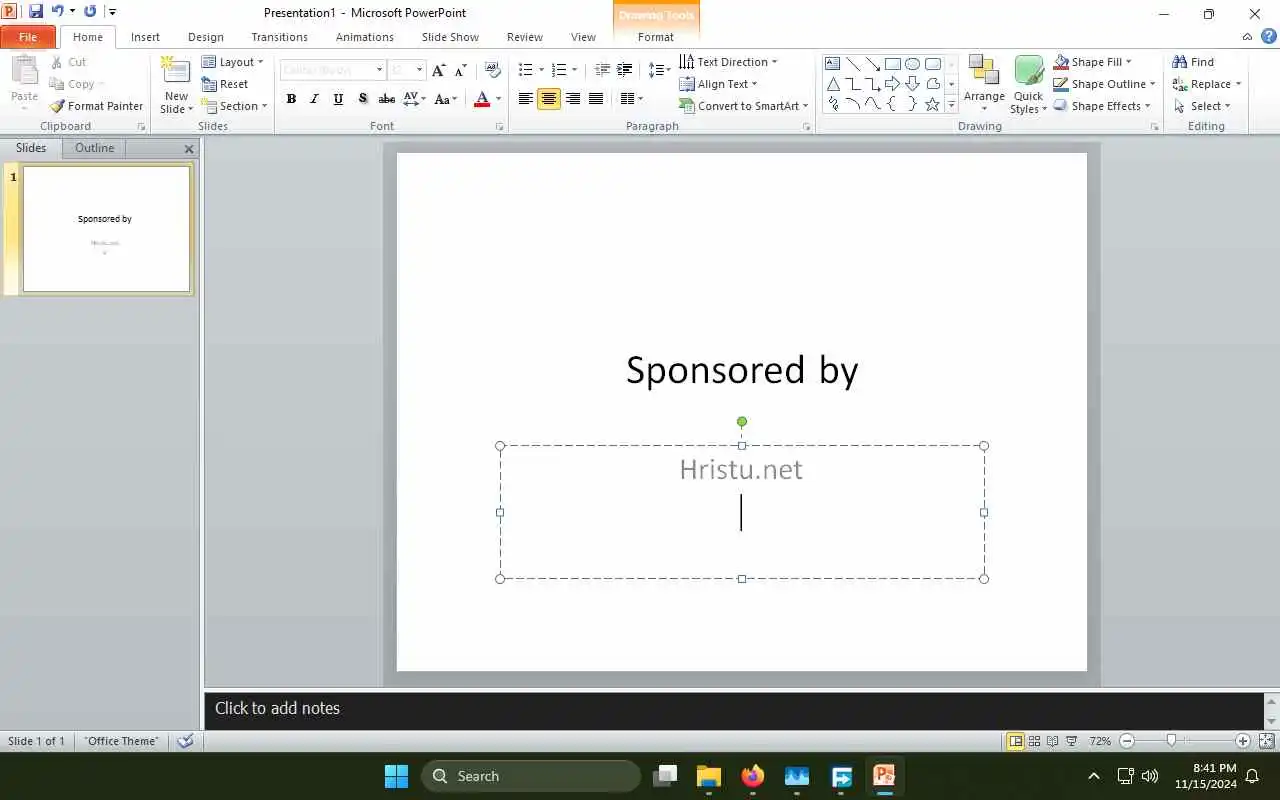Switch to the Insert tab
1280x800 pixels.
coord(145,37)
